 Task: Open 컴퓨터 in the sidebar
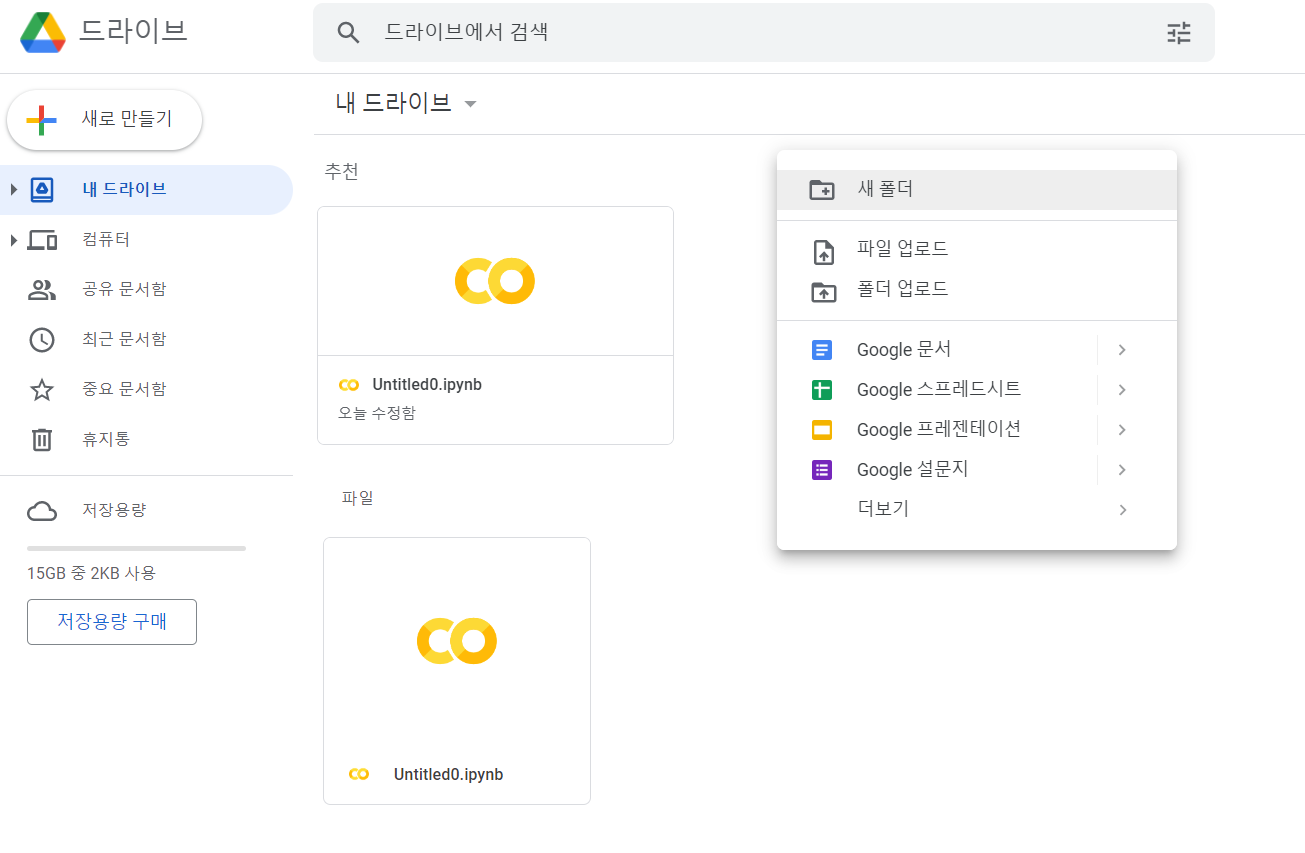click(146, 240)
